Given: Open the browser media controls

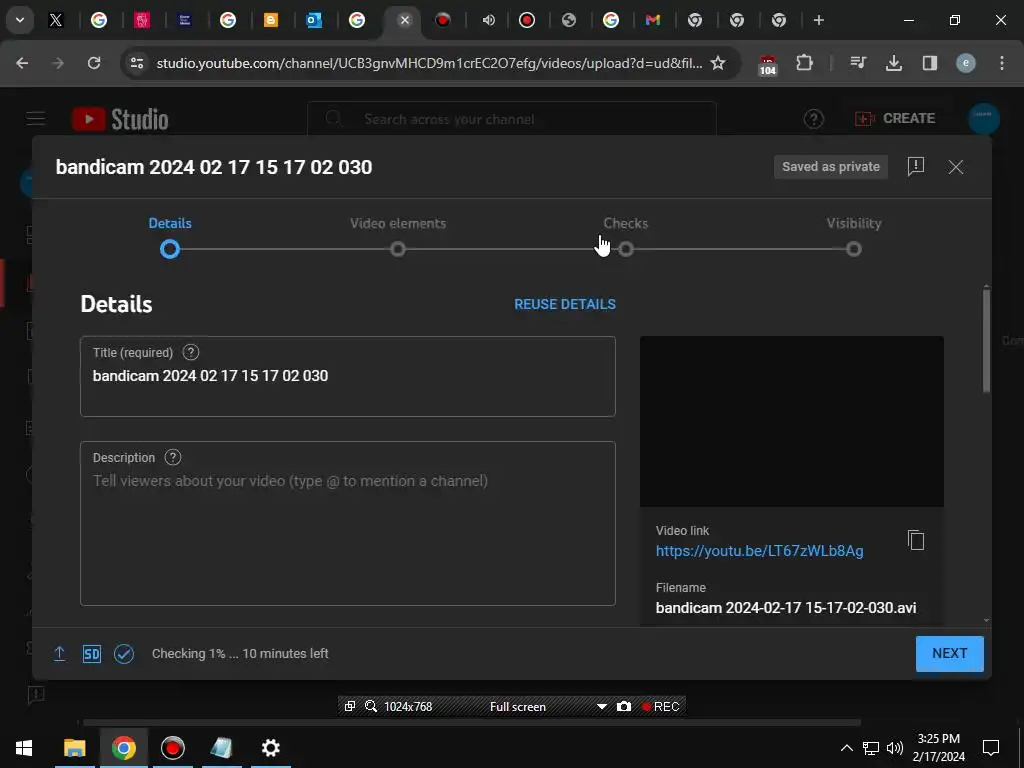Looking at the screenshot, I should (x=857, y=63).
